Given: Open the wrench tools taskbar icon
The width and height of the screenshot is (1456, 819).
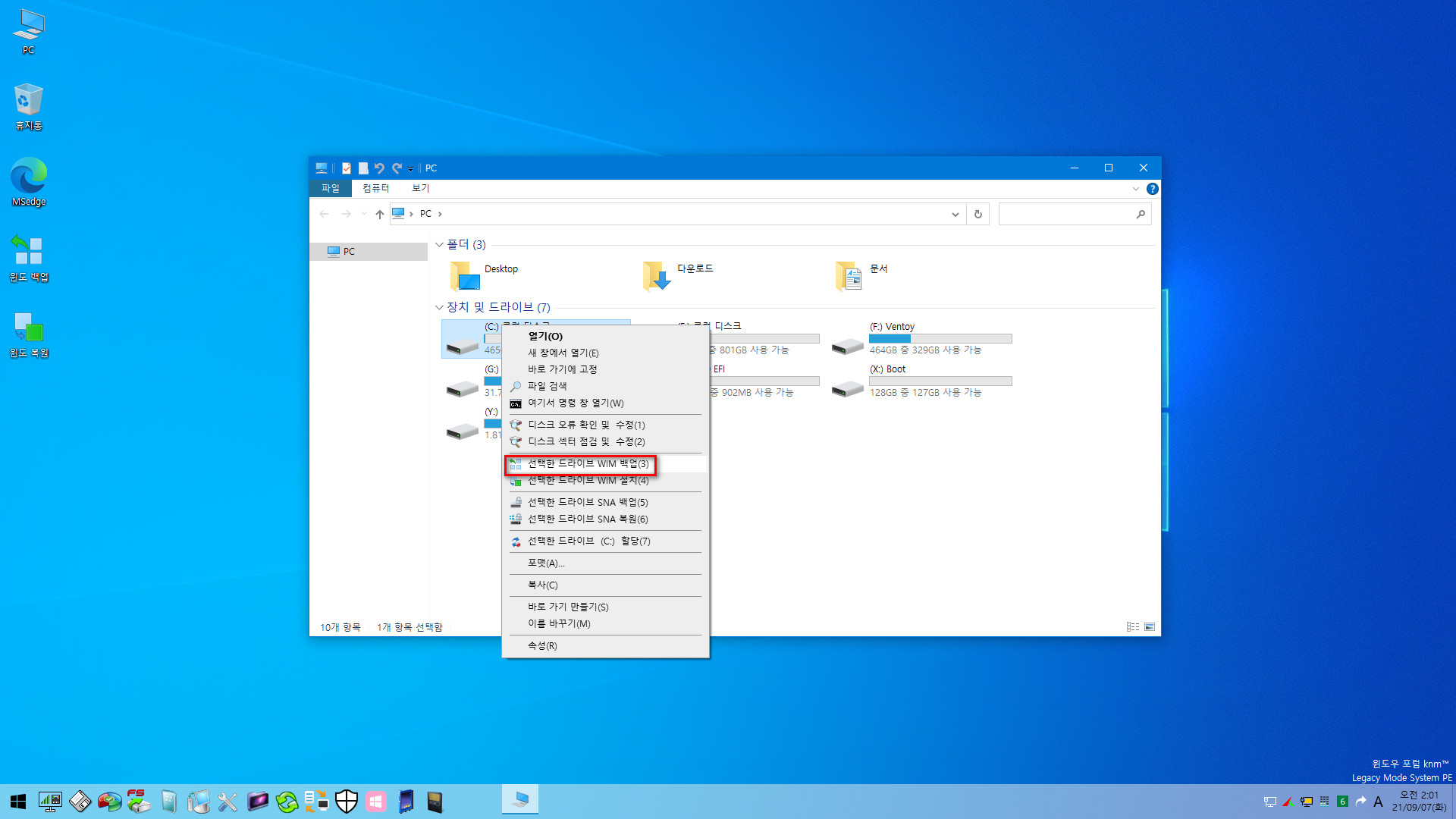Looking at the screenshot, I should [x=227, y=802].
